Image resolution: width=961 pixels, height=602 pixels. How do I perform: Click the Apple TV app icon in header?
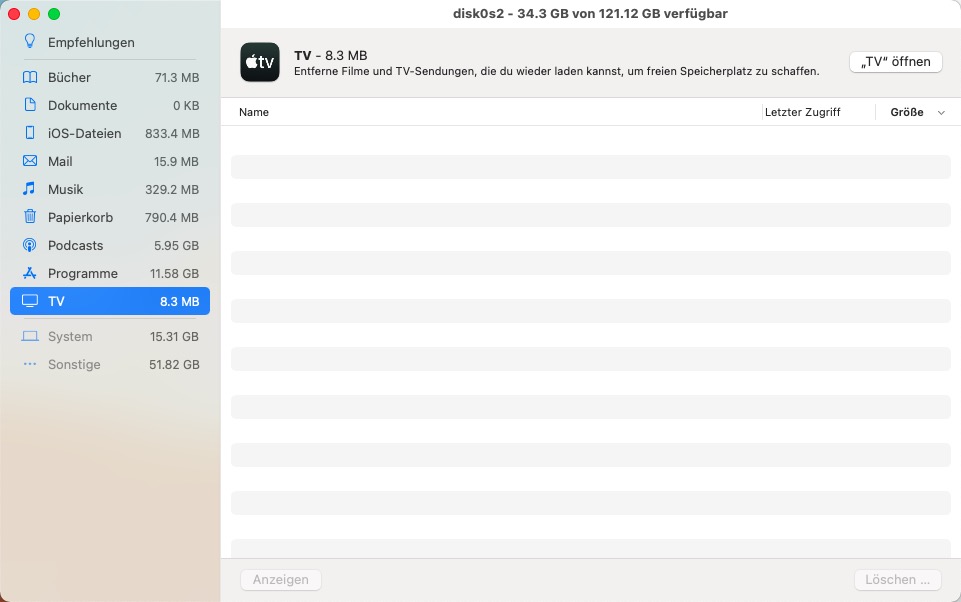[x=260, y=62]
